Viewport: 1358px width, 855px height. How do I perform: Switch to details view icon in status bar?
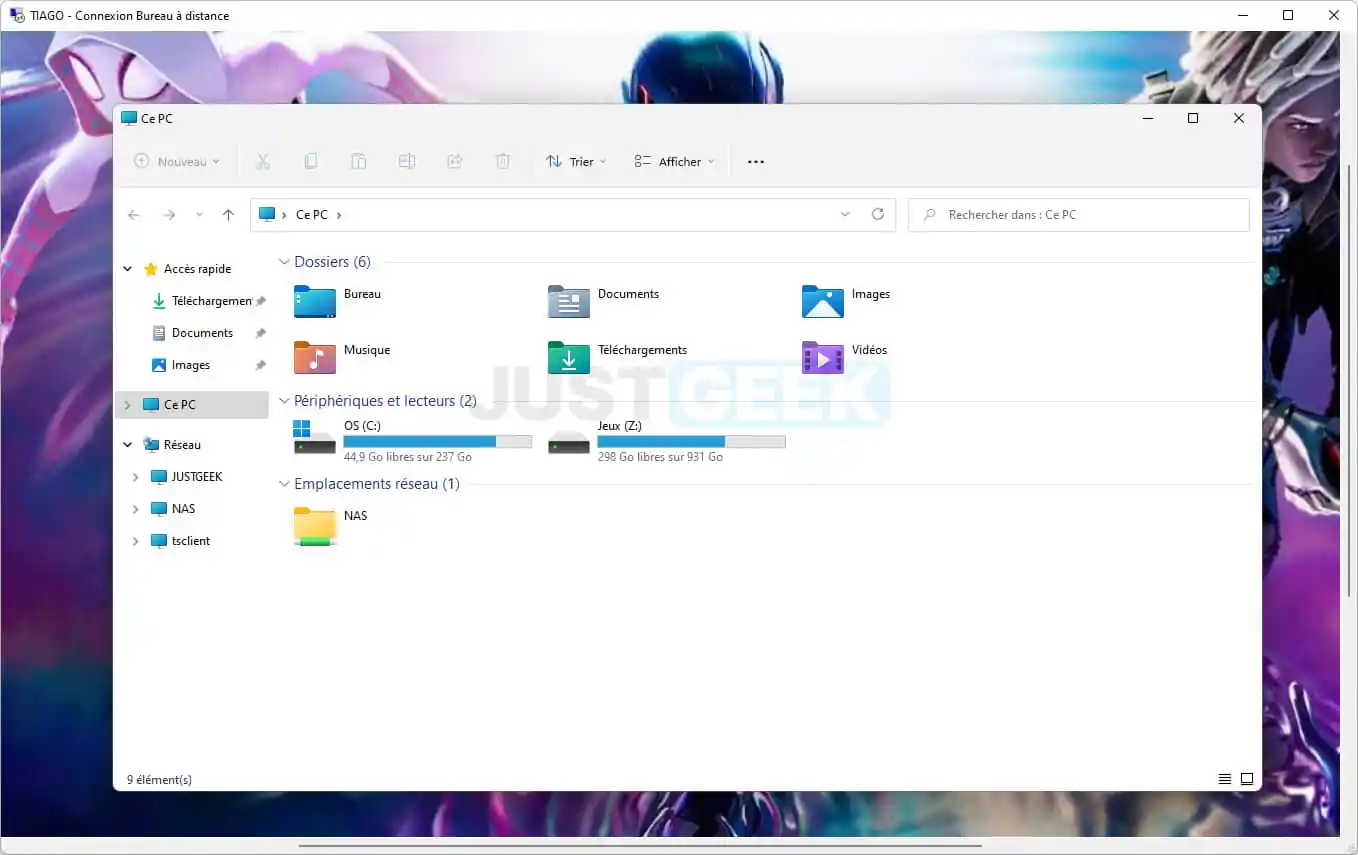coord(1224,779)
